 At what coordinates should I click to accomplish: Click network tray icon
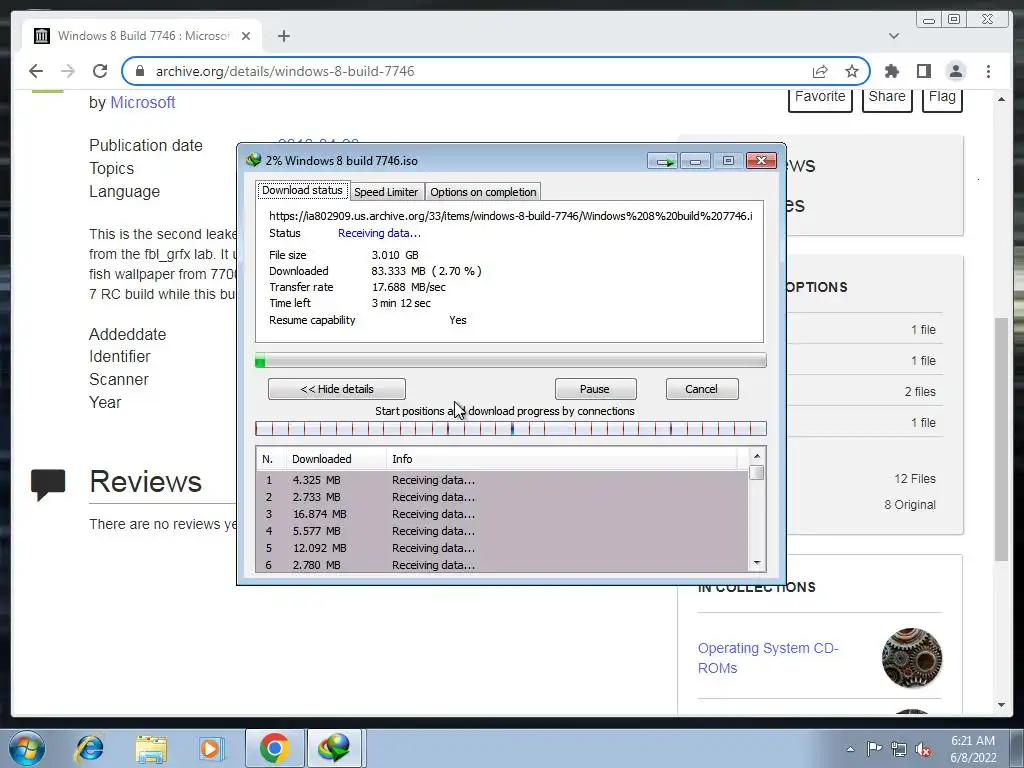point(899,749)
